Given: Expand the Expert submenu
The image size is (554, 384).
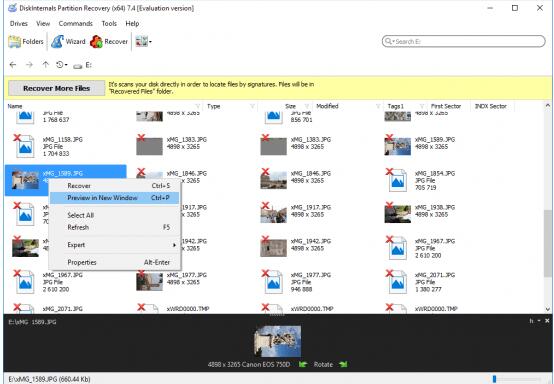Looking at the screenshot, I should point(114,245).
